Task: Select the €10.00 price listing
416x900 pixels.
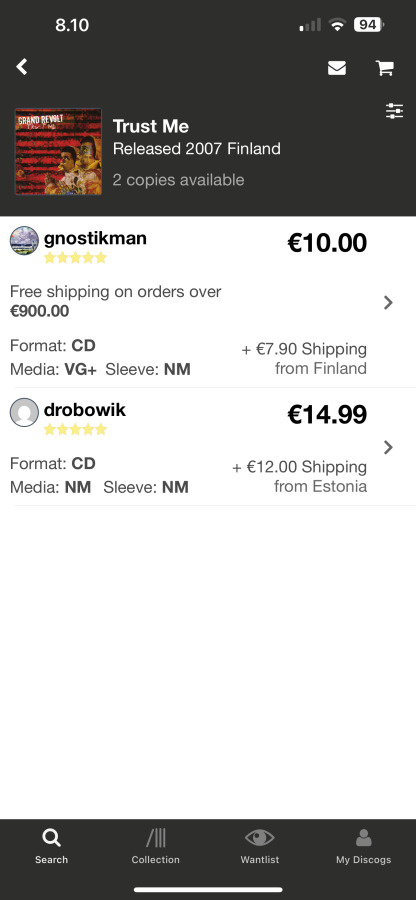Action: coord(327,243)
